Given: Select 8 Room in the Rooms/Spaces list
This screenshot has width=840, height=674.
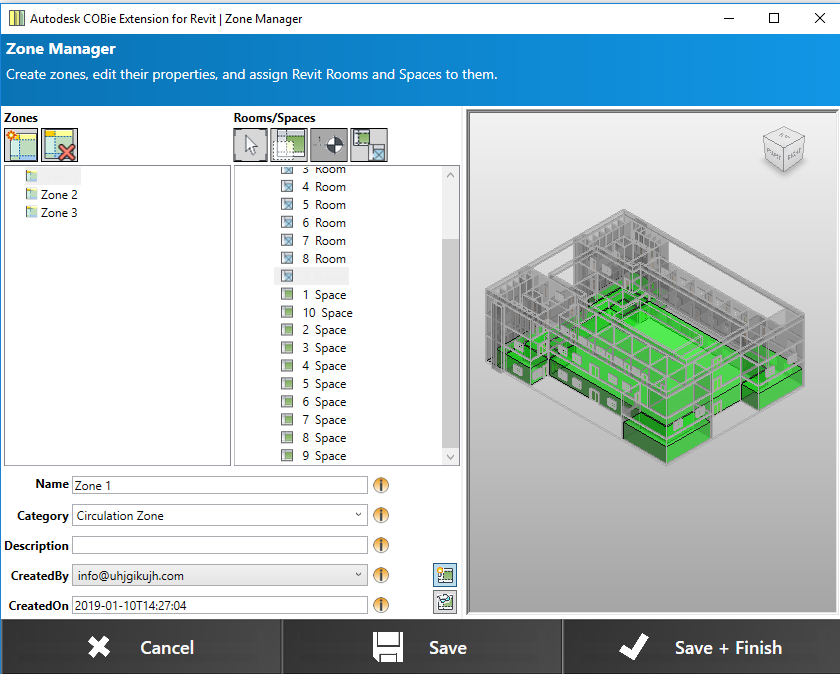Looking at the screenshot, I should click(323, 259).
